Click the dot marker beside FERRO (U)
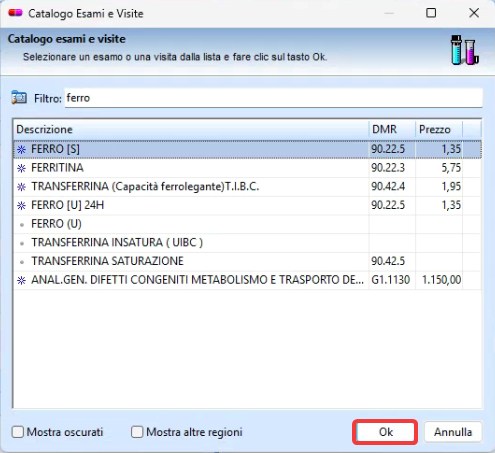The height and width of the screenshot is (453, 495). [x=22, y=225]
